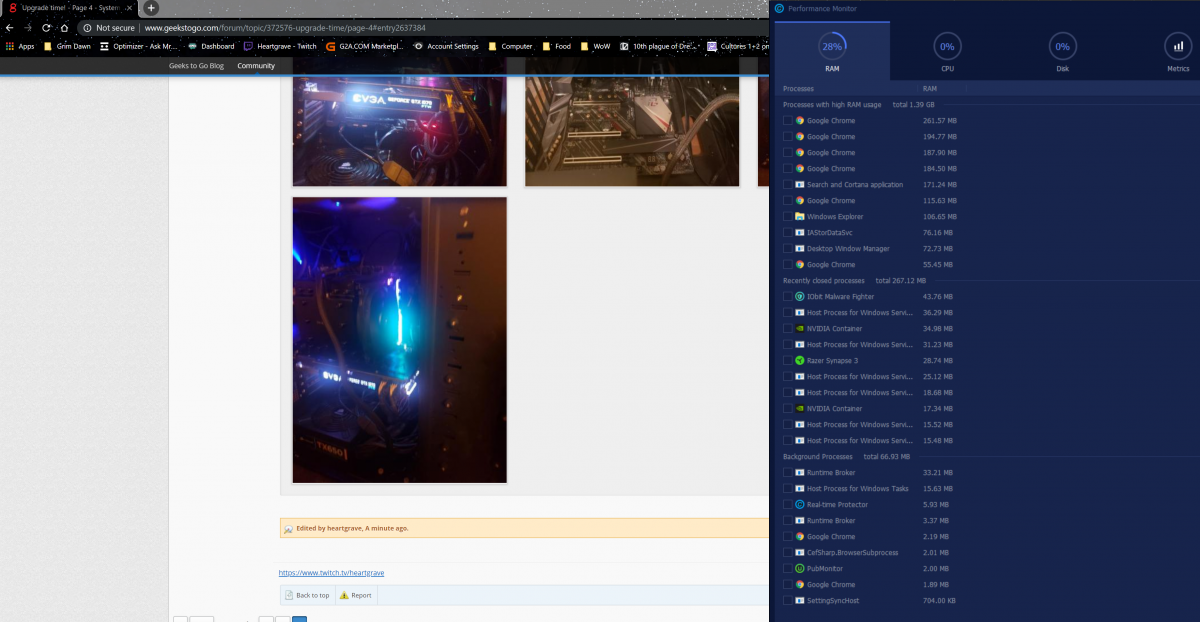Click the IObit Malware Fighter process icon
This screenshot has height=622, width=1200.
tap(800, 297)
